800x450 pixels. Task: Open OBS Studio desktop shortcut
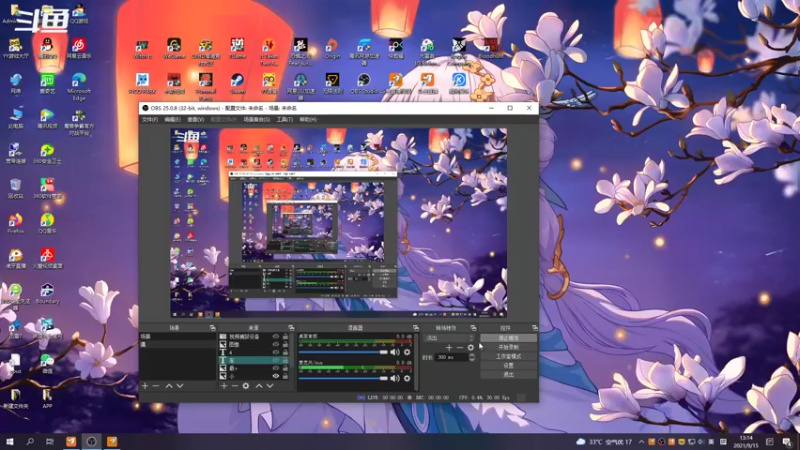click(364, 84)
